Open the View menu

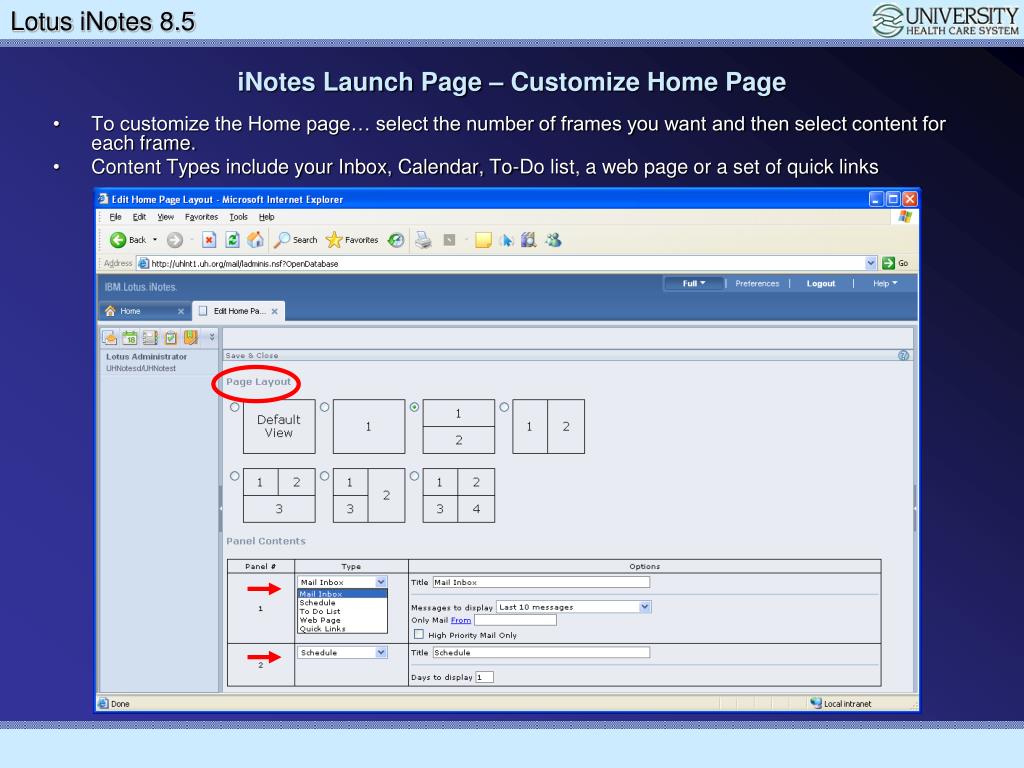click(165, 217)
